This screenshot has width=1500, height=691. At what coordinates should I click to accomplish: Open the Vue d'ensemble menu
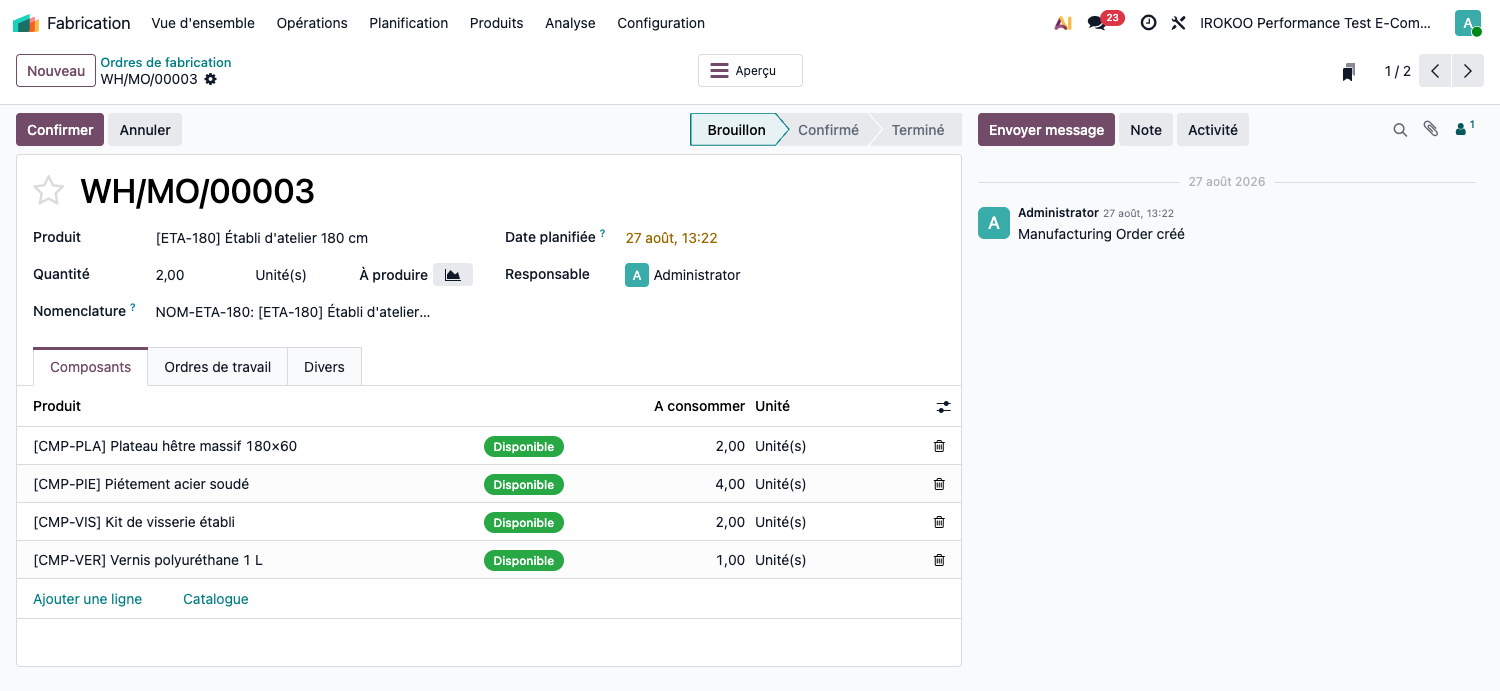coord(203,23)
